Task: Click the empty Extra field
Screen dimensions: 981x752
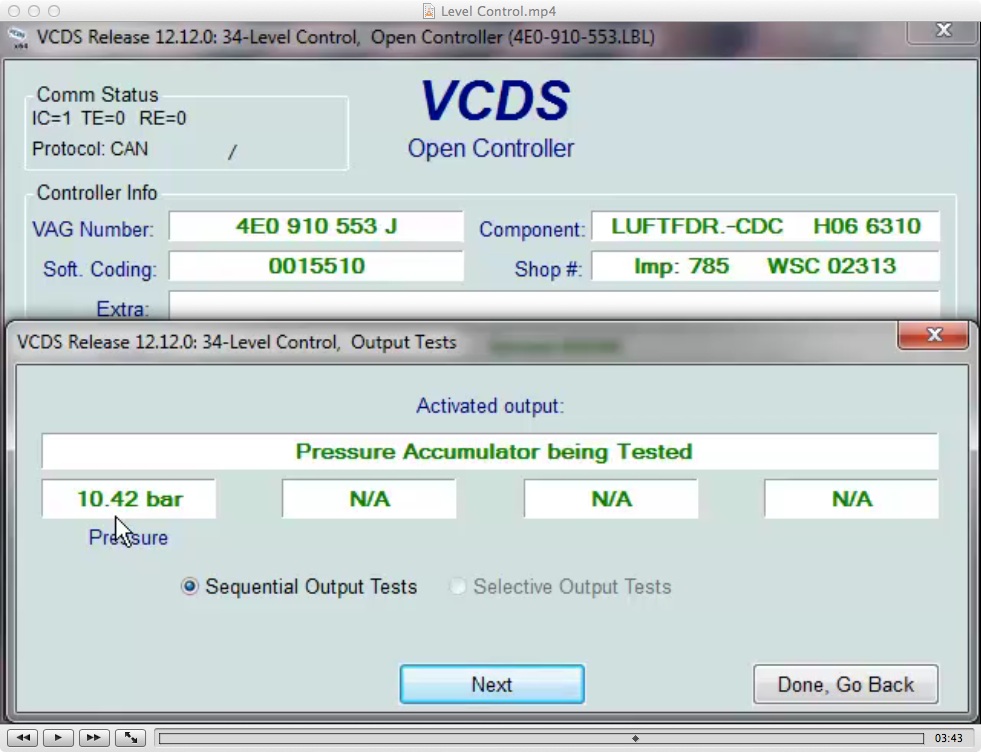Action: 554,306
